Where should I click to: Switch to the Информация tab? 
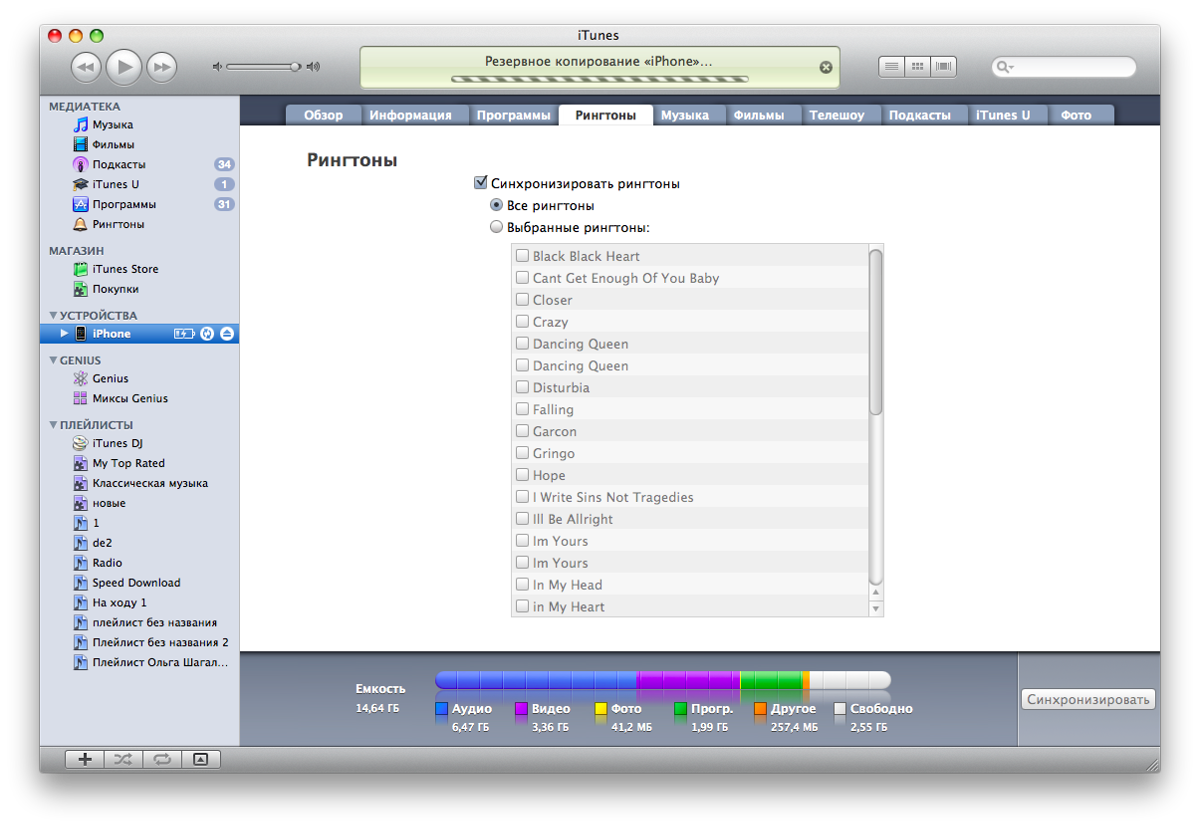click(410, 115)
